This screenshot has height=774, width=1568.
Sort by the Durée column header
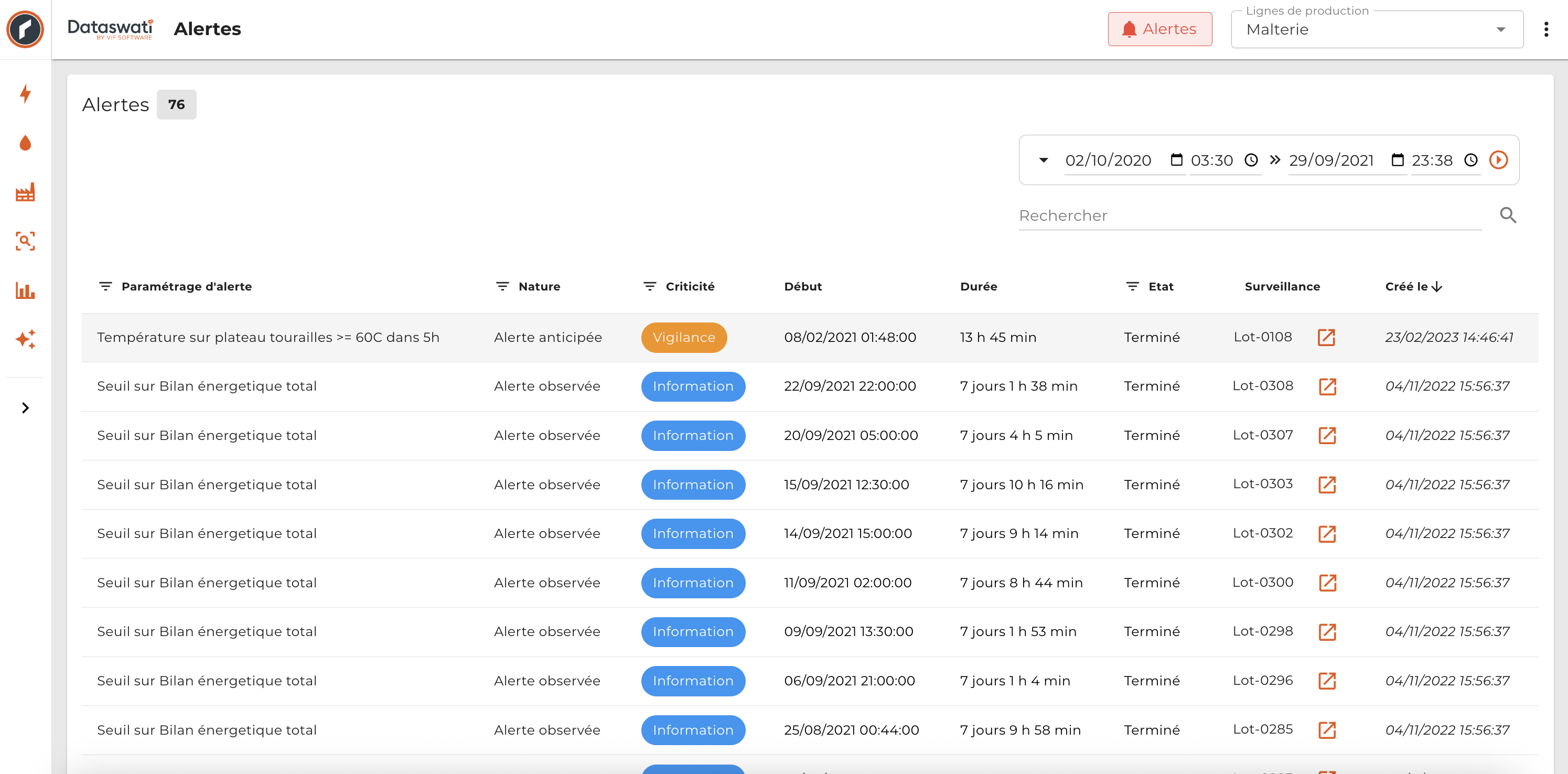[x=978, y=286]
